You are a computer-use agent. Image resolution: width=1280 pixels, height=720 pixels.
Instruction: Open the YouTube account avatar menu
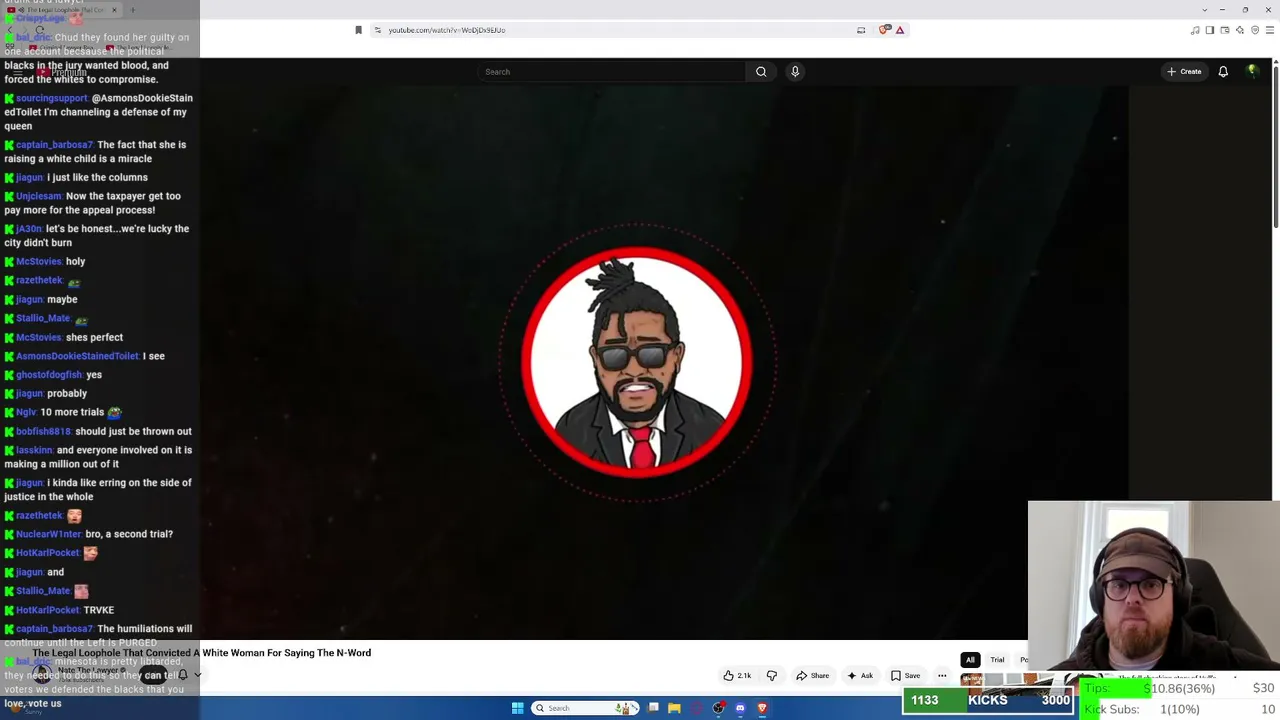1252,71
